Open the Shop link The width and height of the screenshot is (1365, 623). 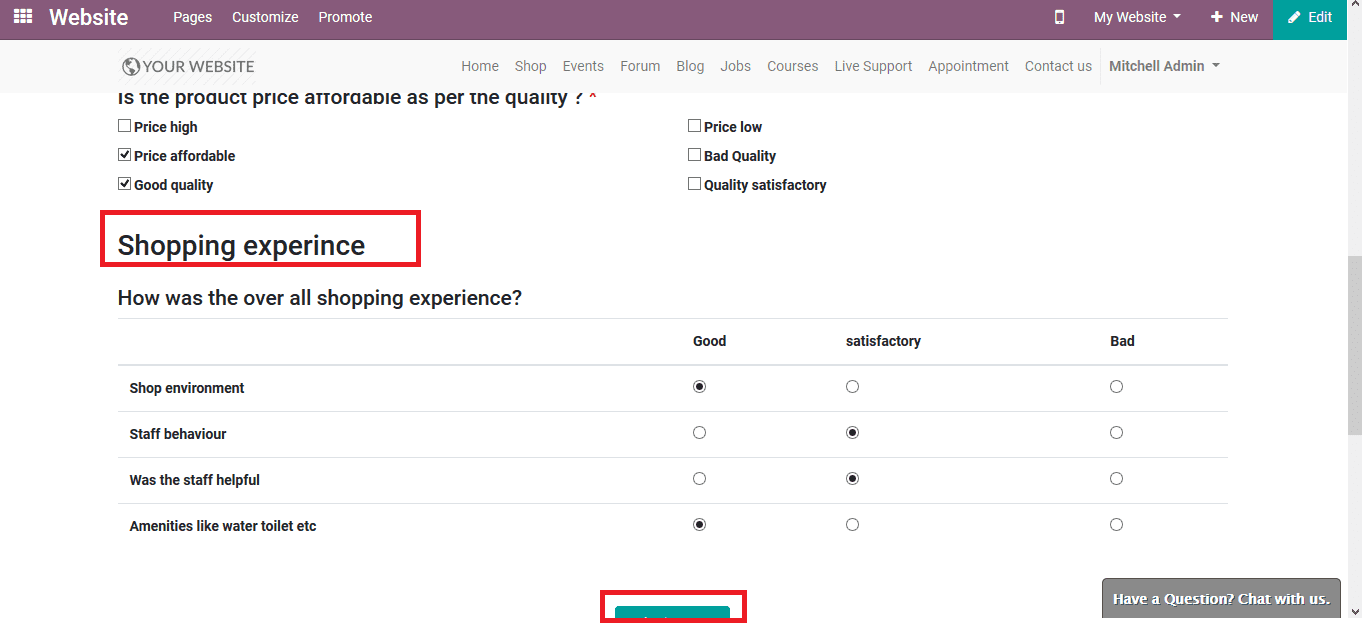[531, 66]
